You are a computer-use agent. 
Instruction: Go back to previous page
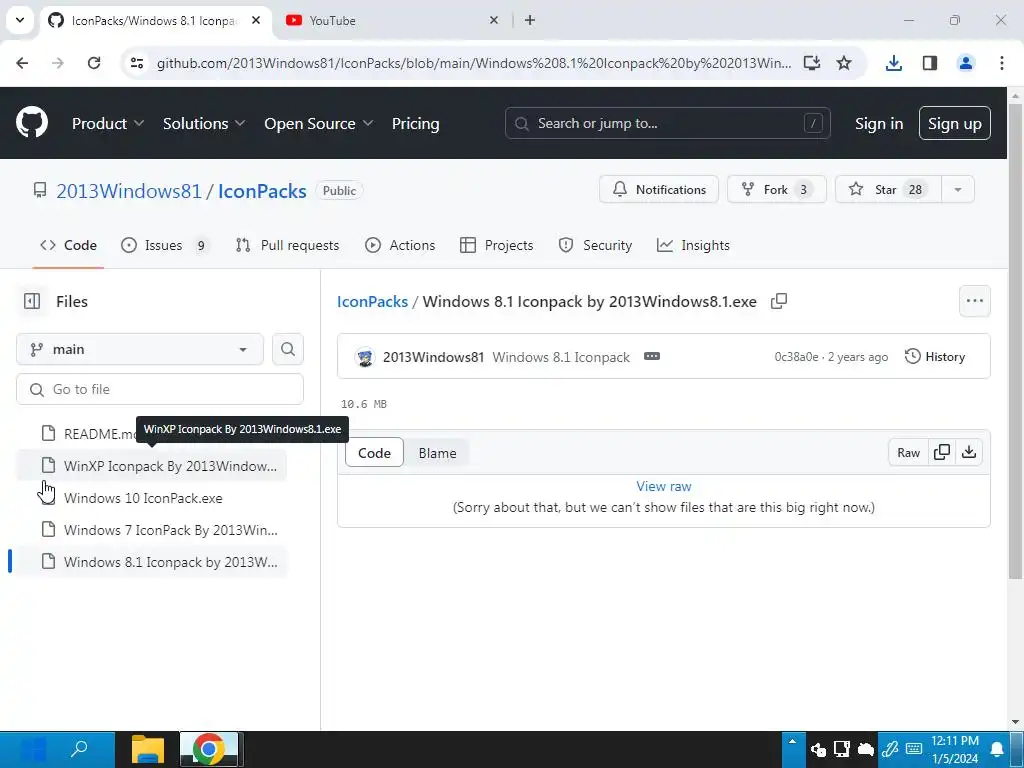click(x=22, y=63)
